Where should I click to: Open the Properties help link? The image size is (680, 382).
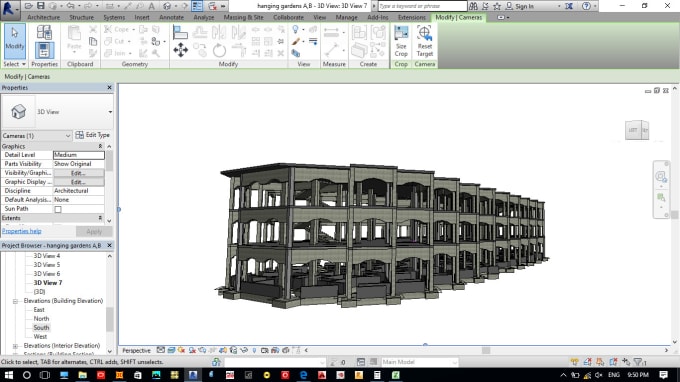click(22, 231)
